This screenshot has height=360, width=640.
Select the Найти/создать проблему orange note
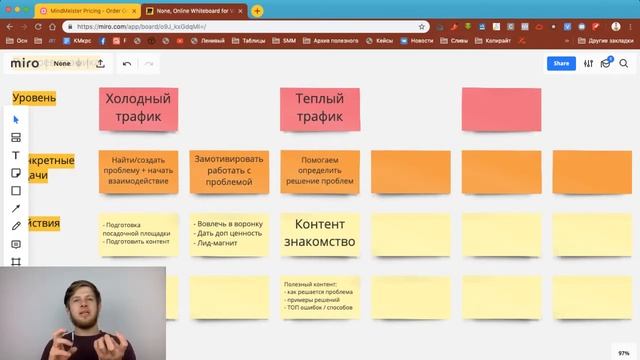click(x=138, y=171)
